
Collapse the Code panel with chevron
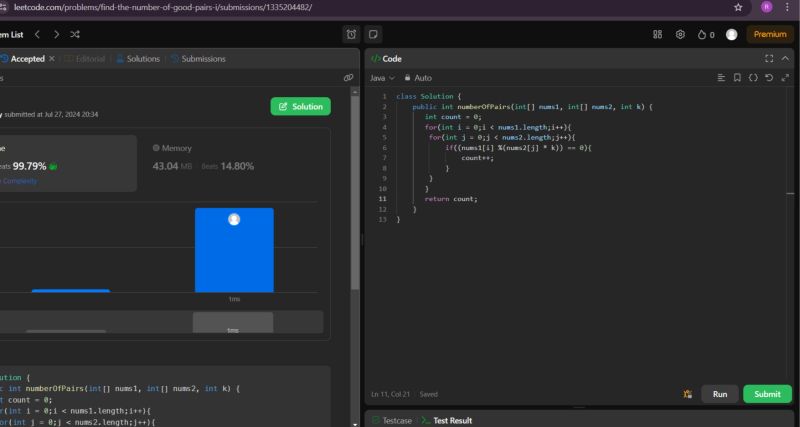pos(785,59)
